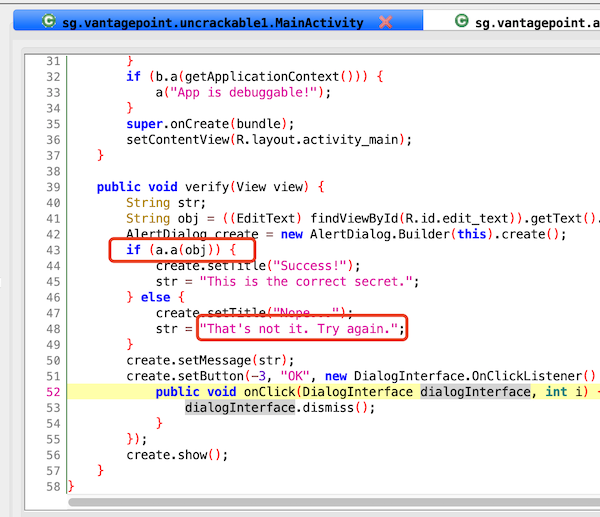Screen dimensions: 600x517
Task: Click super.onCreate(bundle) on line 35
Action: 210,124
